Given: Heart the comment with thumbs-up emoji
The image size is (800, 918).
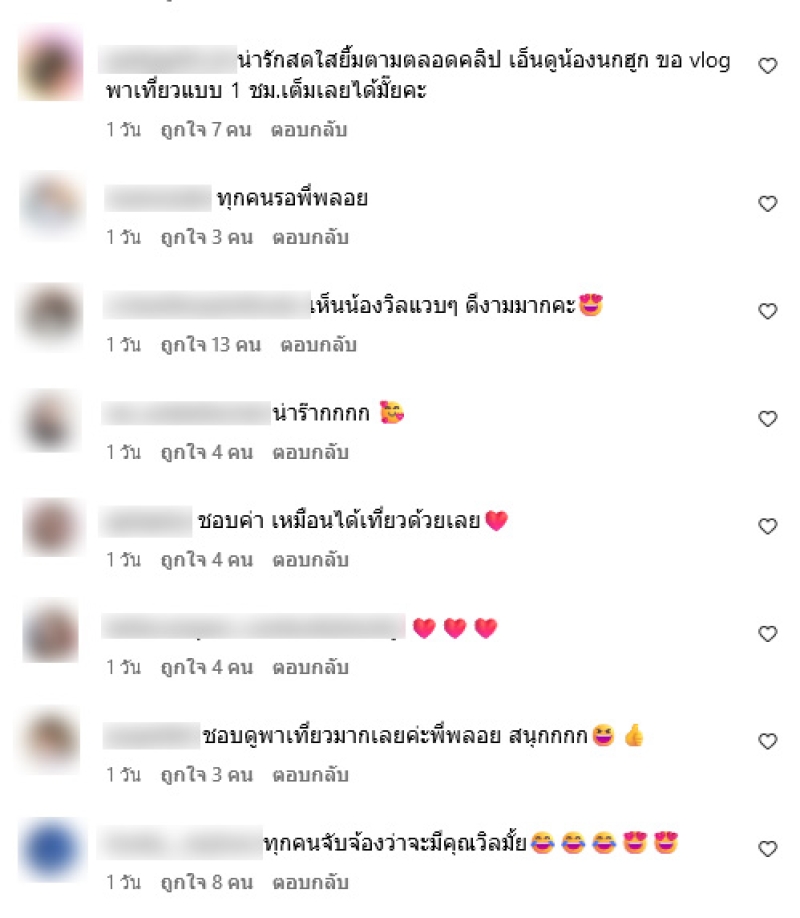Looking at the screenshot, I should [767, 741].
